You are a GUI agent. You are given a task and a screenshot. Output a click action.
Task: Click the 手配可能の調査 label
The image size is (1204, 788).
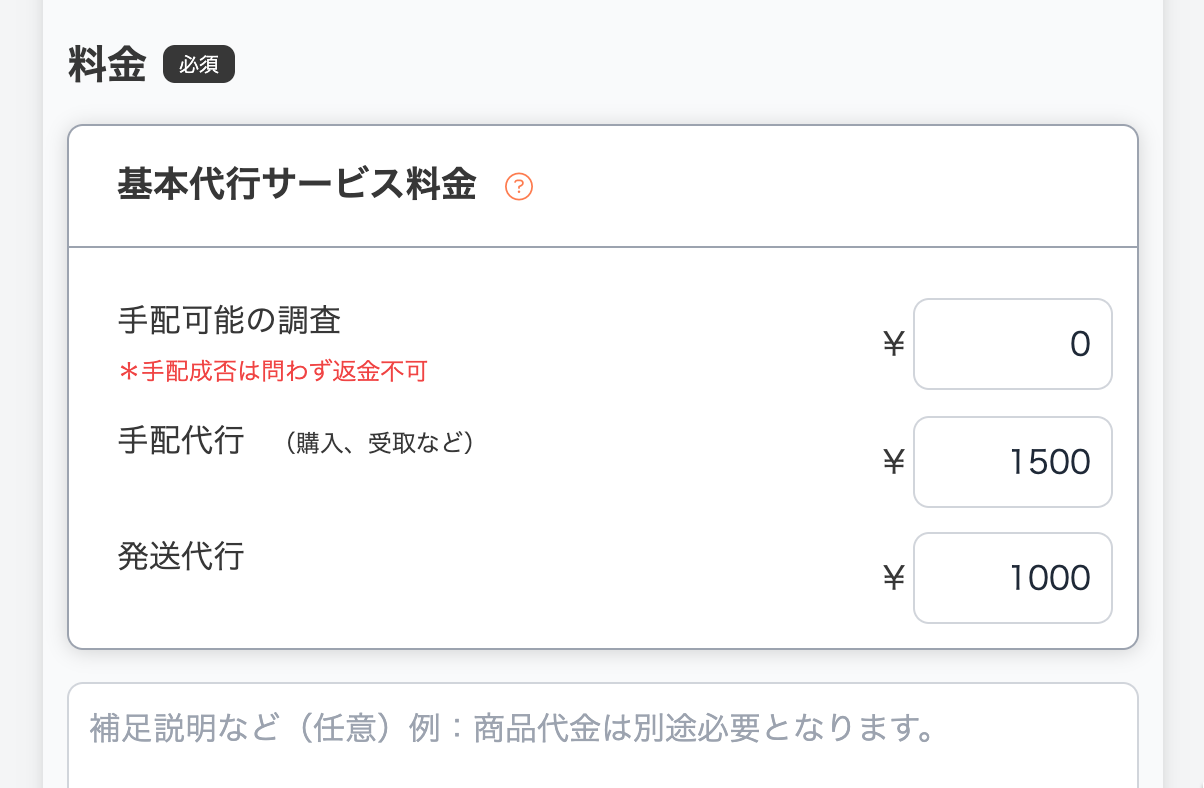coord(227,319)
